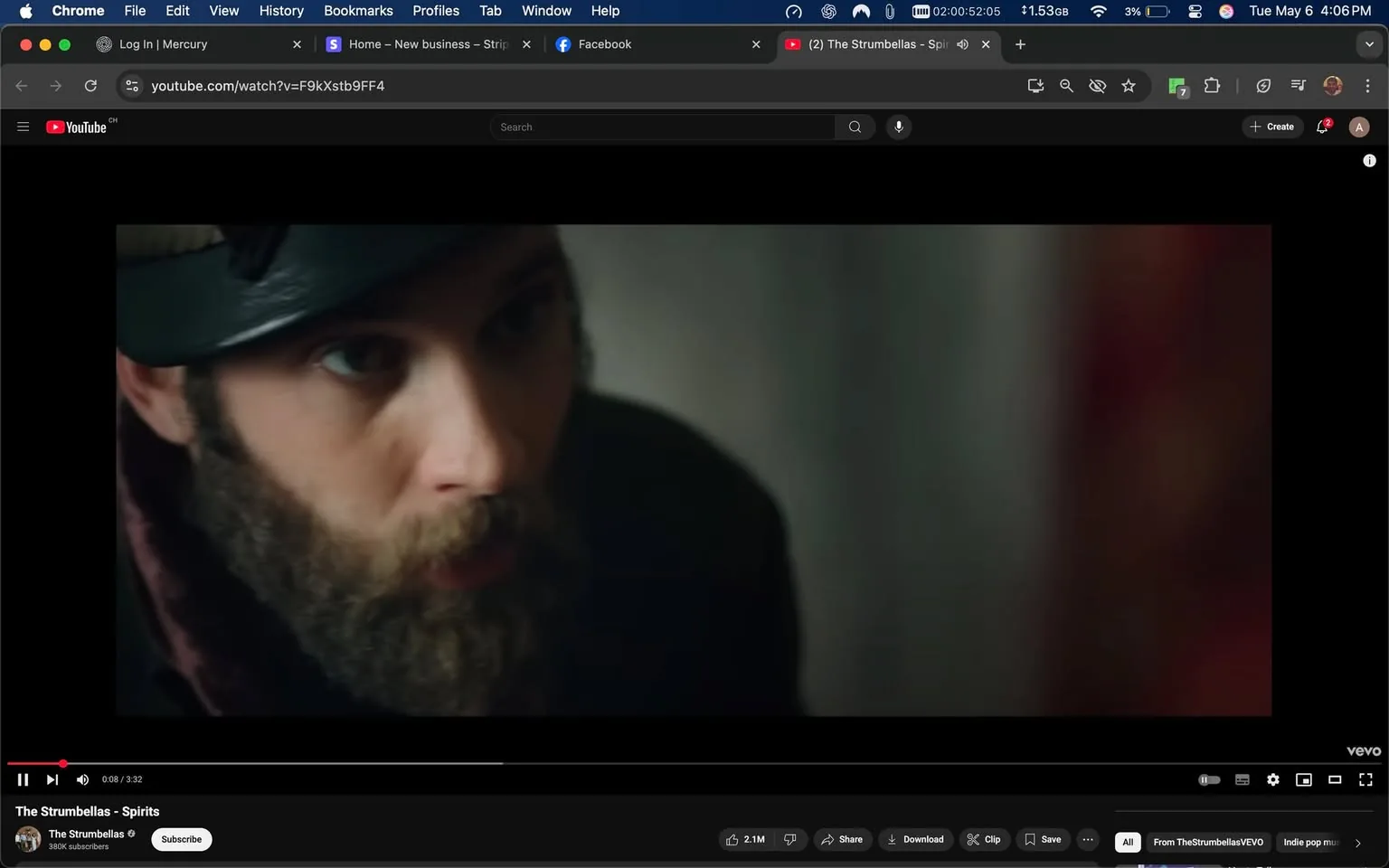
Task: Open the video settings gear
Action: click(x=1273, y=779)
